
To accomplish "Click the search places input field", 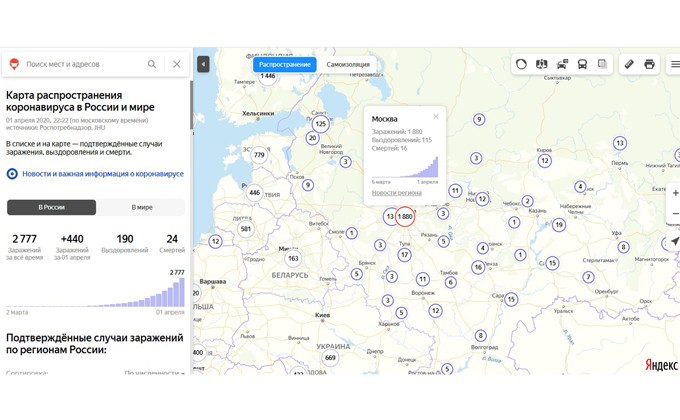I will point(80,64).
